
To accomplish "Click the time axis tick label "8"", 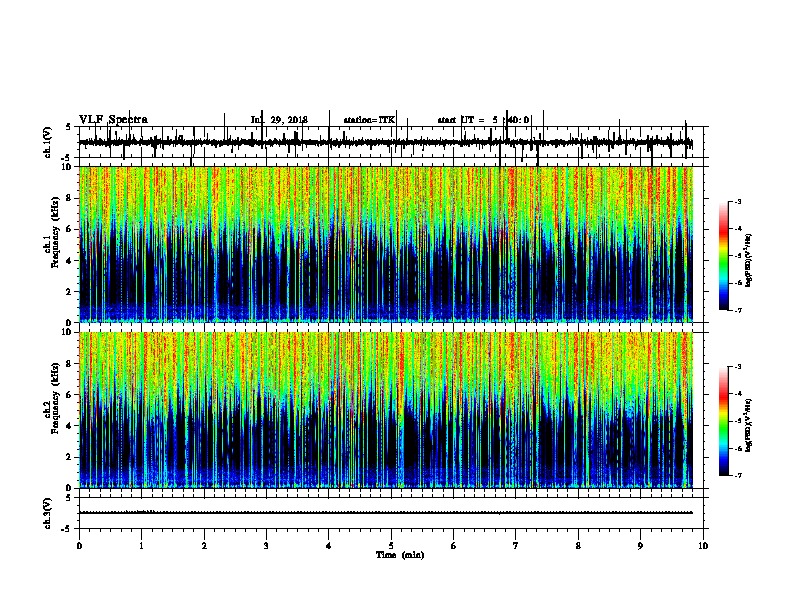I will tap(578, 546).
